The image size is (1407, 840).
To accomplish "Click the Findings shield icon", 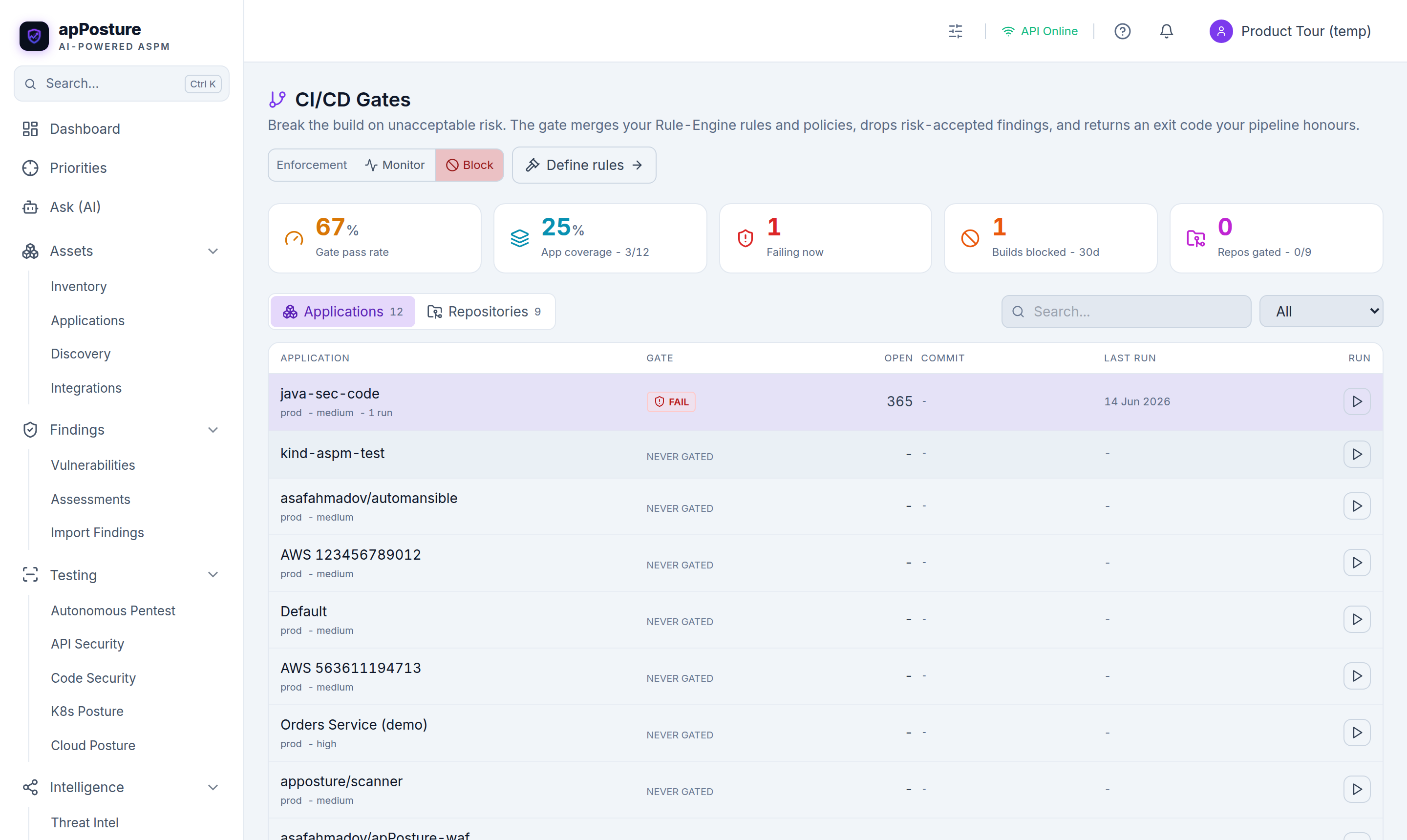I will [30, 430].
